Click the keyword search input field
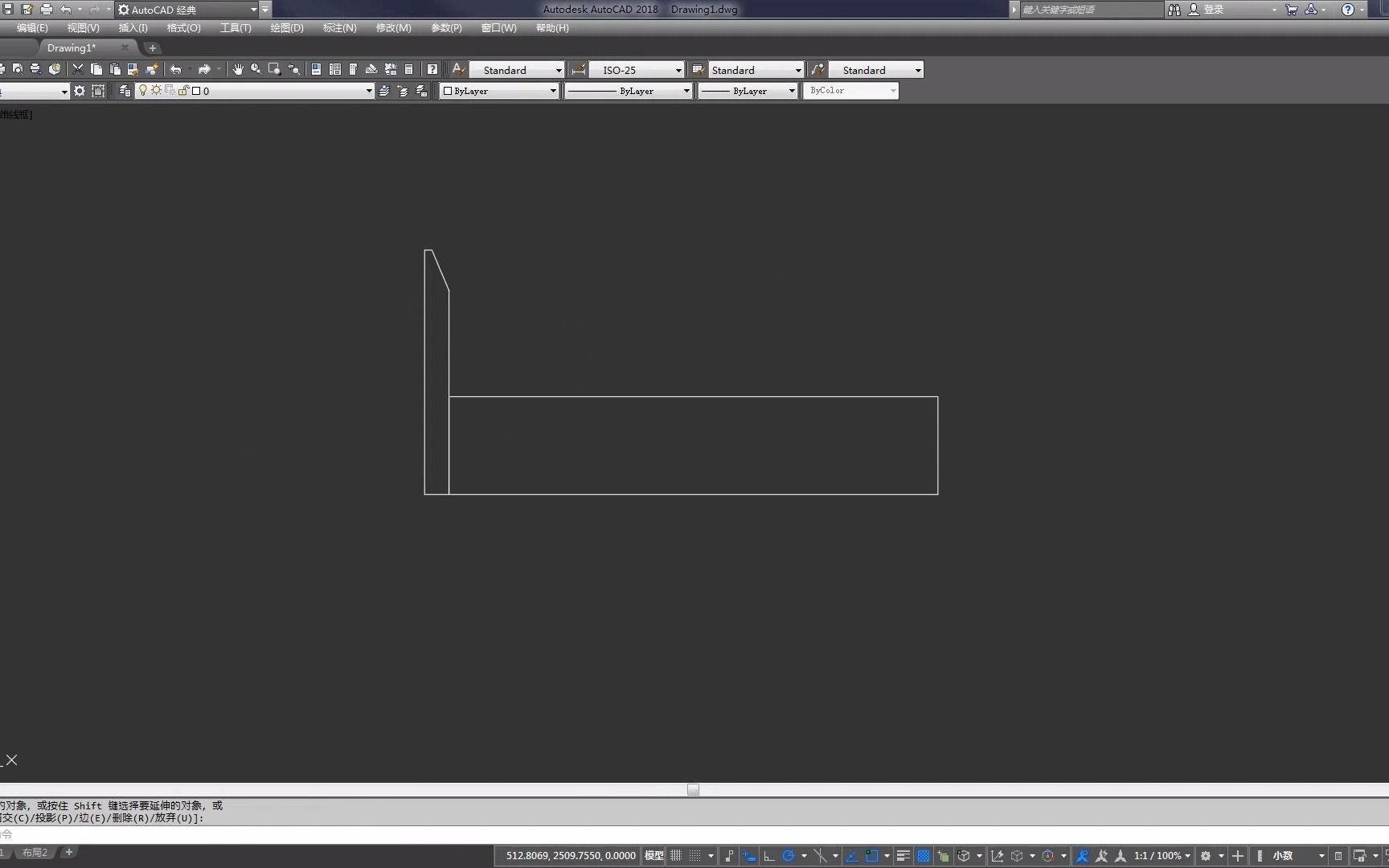Image resolution: width=1389 pixels, height=868 pixels. pos(1091,10)
